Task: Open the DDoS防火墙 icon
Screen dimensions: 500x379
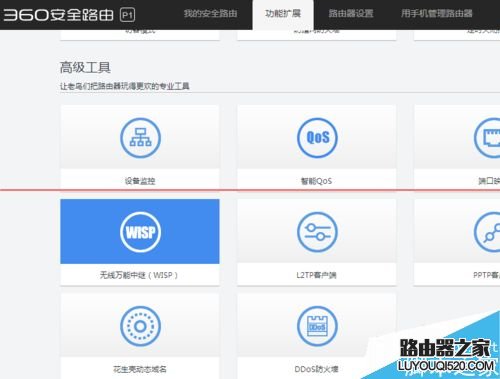Action: (317, 326)
